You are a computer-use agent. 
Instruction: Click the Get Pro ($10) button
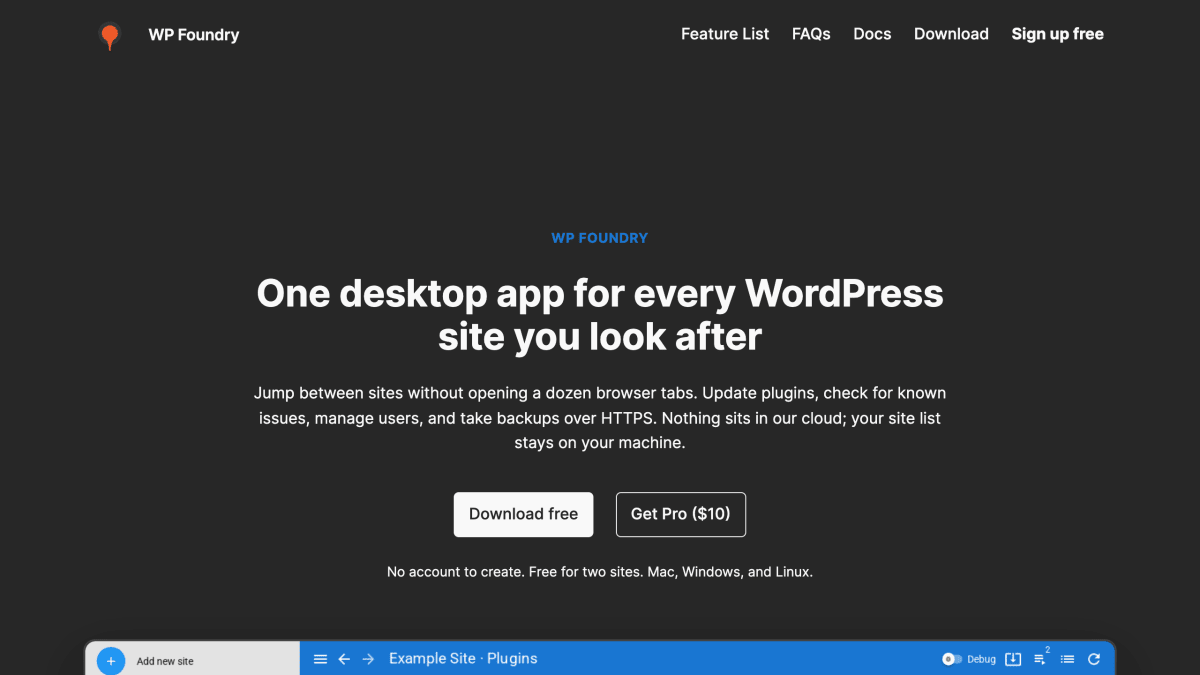click(x=681, y=514)
